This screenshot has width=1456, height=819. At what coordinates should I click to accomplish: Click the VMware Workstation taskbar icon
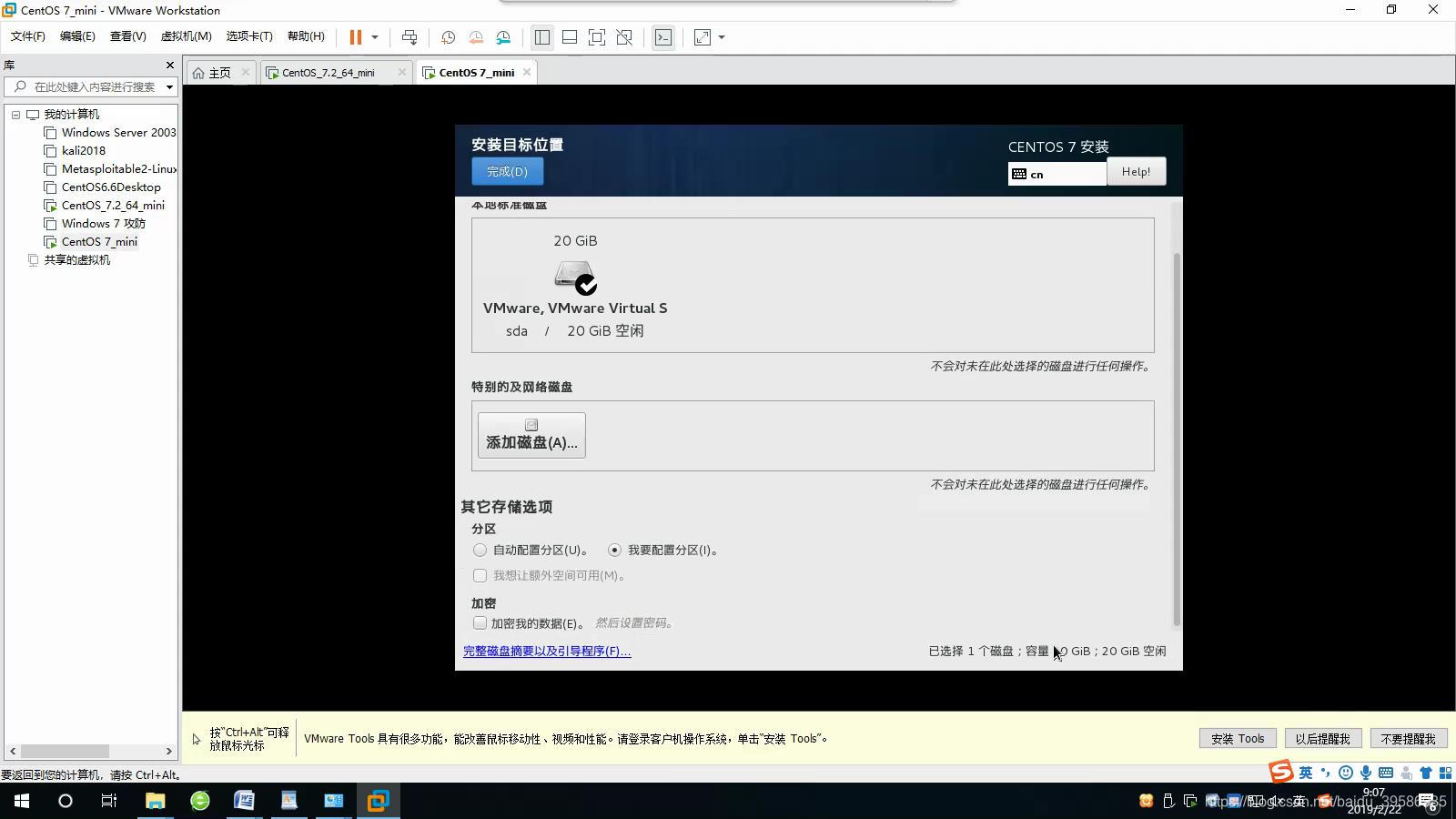tap(378, 801)
